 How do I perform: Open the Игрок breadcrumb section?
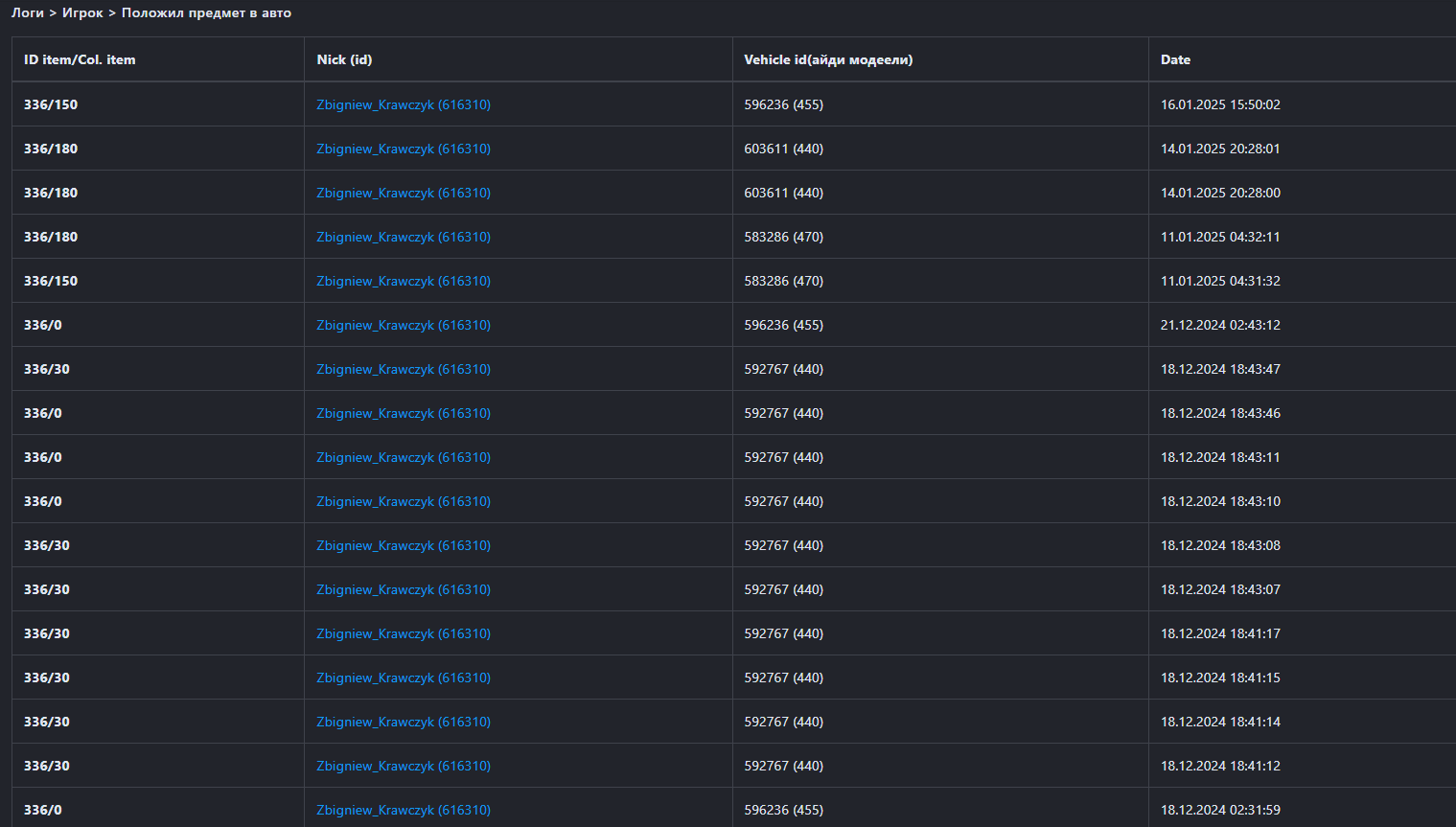click(82, 12)
